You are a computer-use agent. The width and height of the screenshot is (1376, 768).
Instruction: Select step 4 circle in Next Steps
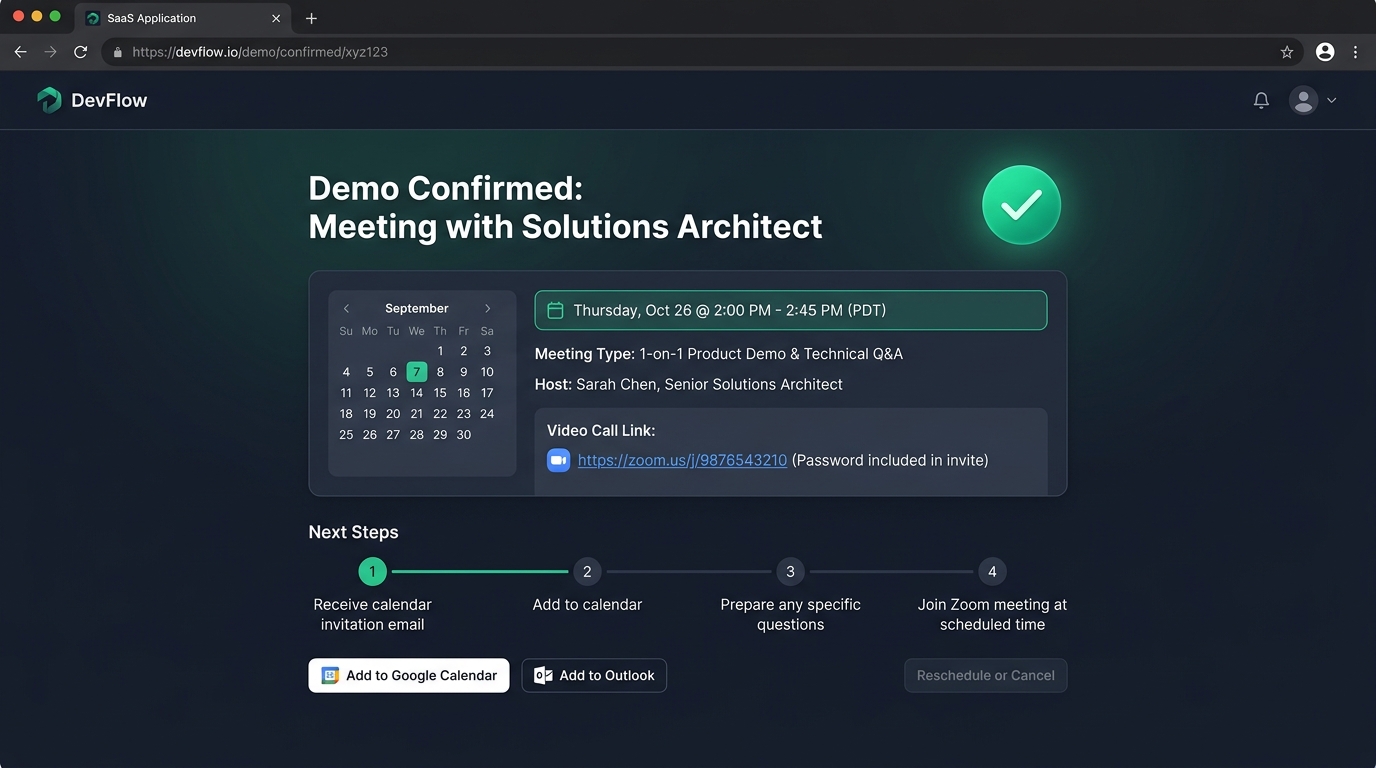tap(992, 572)
